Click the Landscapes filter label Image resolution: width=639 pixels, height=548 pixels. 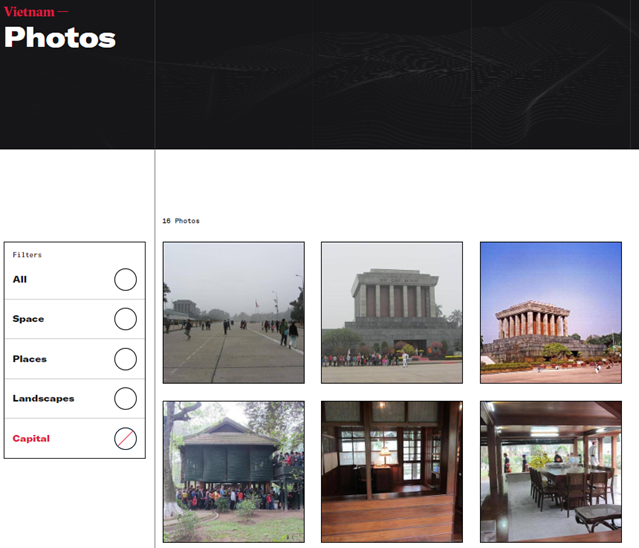tap(43, 398)
